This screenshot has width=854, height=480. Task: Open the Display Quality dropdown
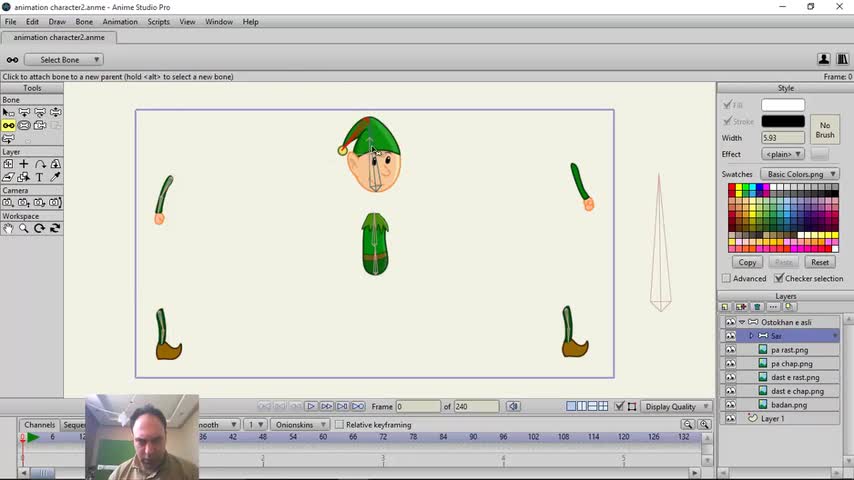coord(675,406)
